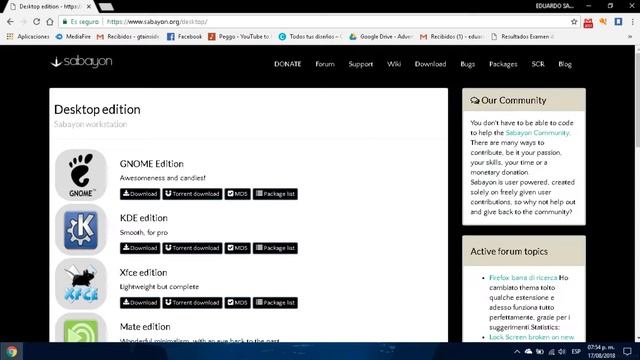Click the blue bookmark extension icon
Screen dimensions: 640x360
click(x=618, y=22)
